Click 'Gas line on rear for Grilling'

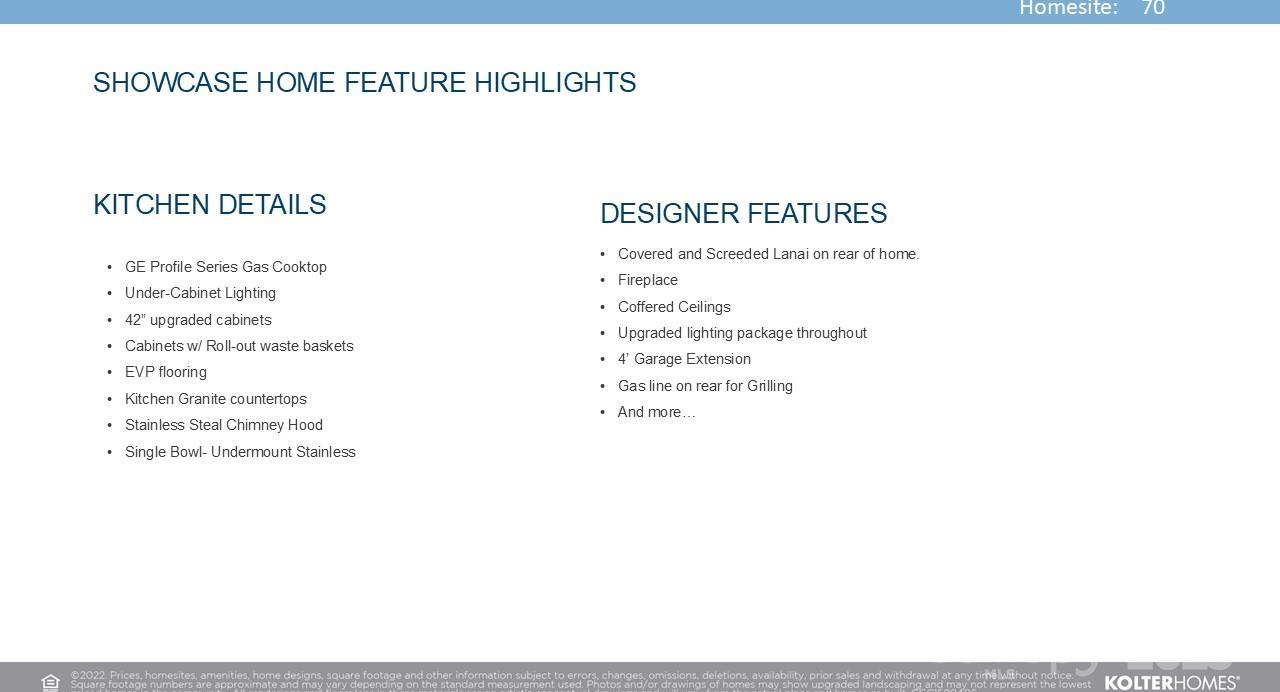click(x=705, y=386)
